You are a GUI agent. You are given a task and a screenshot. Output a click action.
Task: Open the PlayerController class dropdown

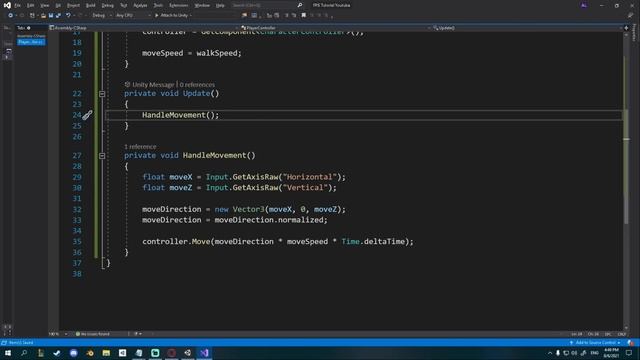coord(335,28)
